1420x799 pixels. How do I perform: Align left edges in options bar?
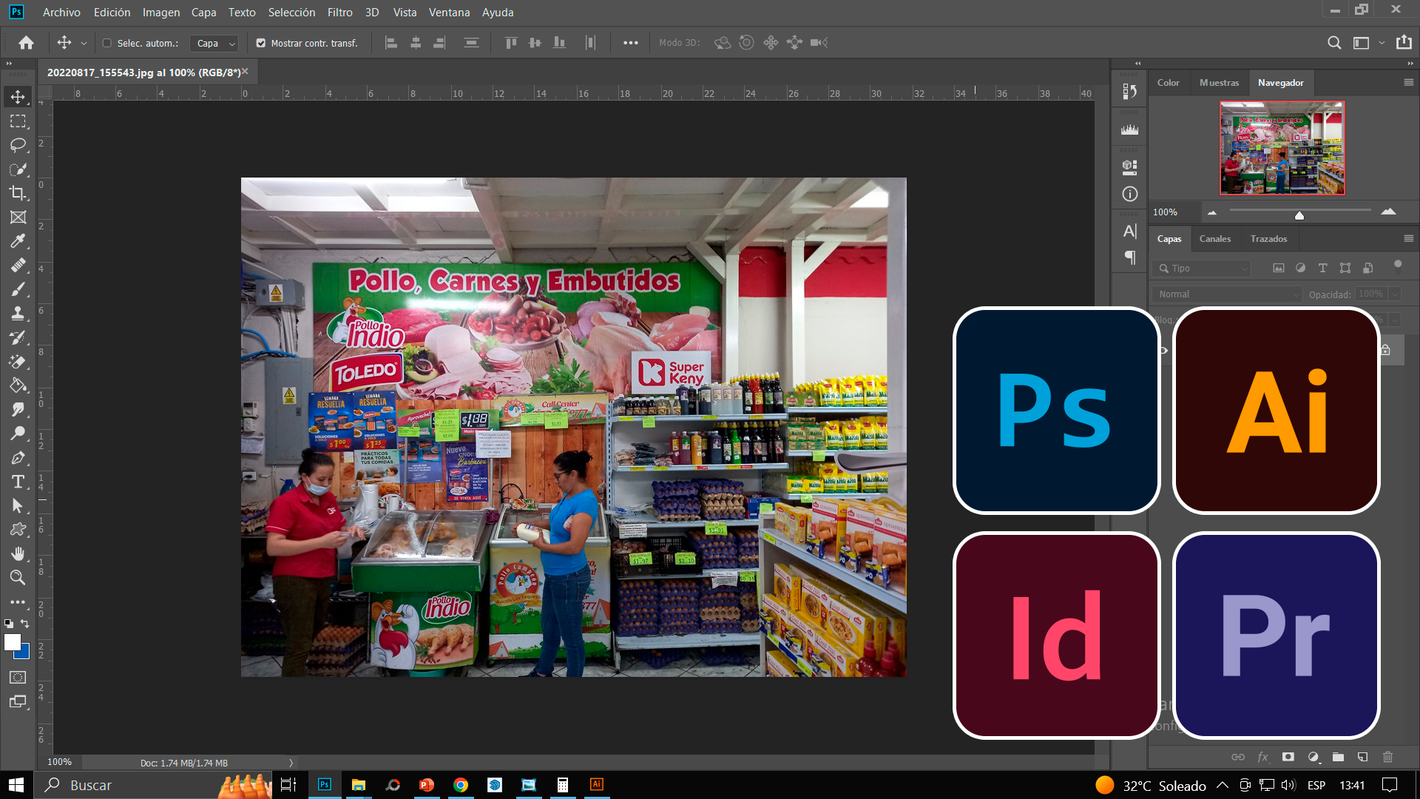click(391, 43)
